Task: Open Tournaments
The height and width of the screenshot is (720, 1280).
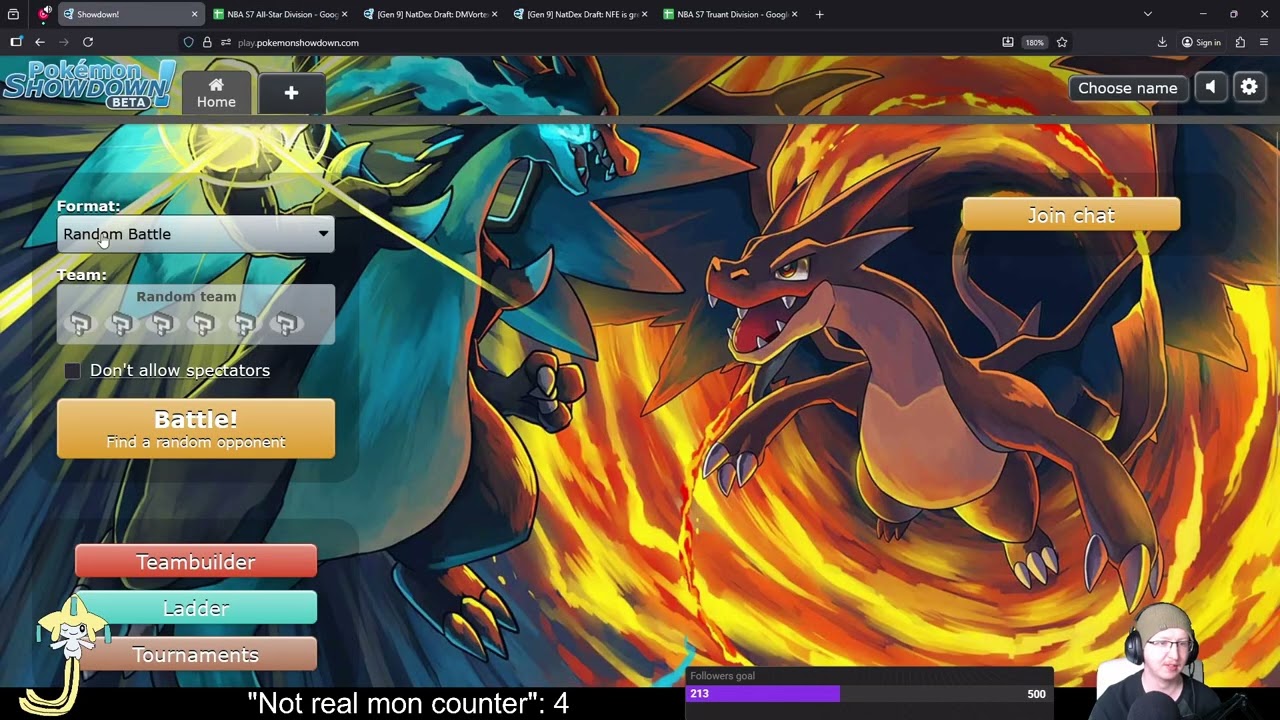Action: click(x=195, y=655)
